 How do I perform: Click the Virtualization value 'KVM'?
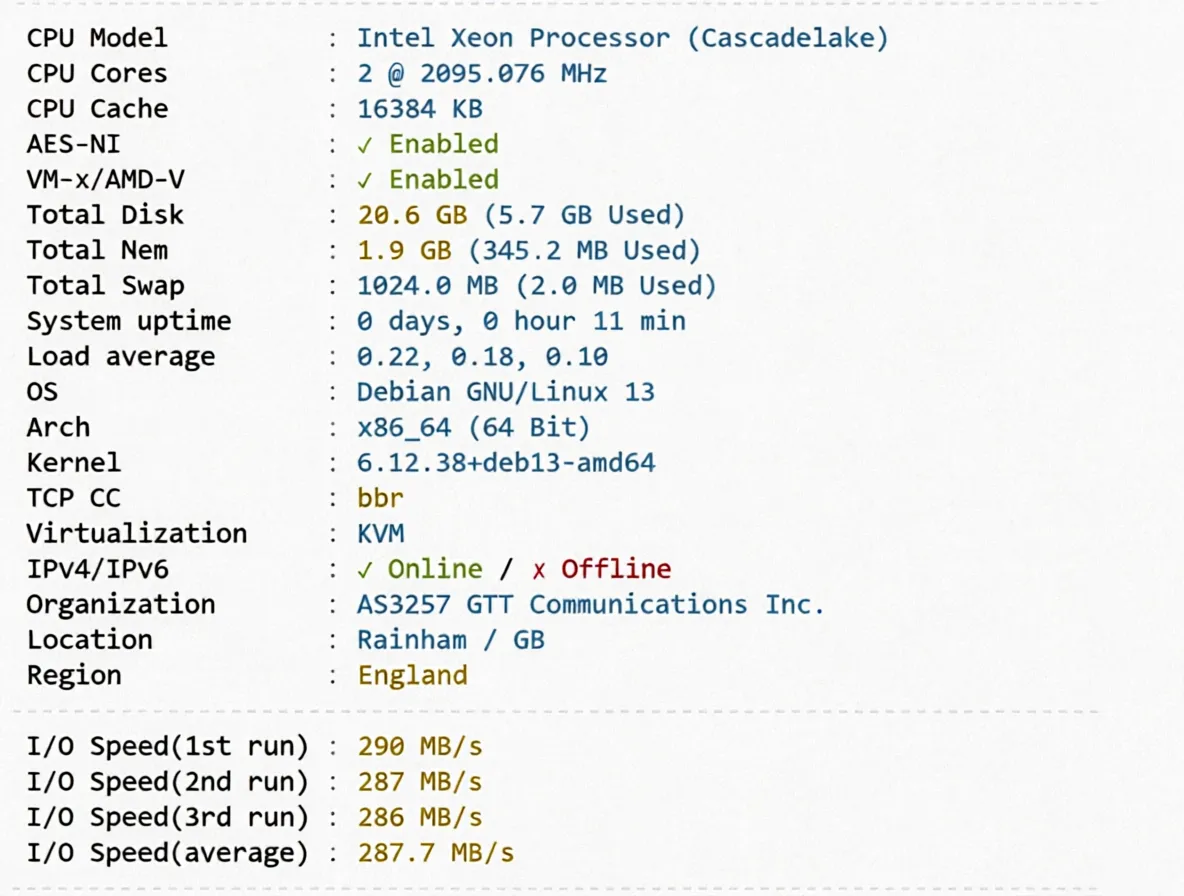click(x=380, y=533)
